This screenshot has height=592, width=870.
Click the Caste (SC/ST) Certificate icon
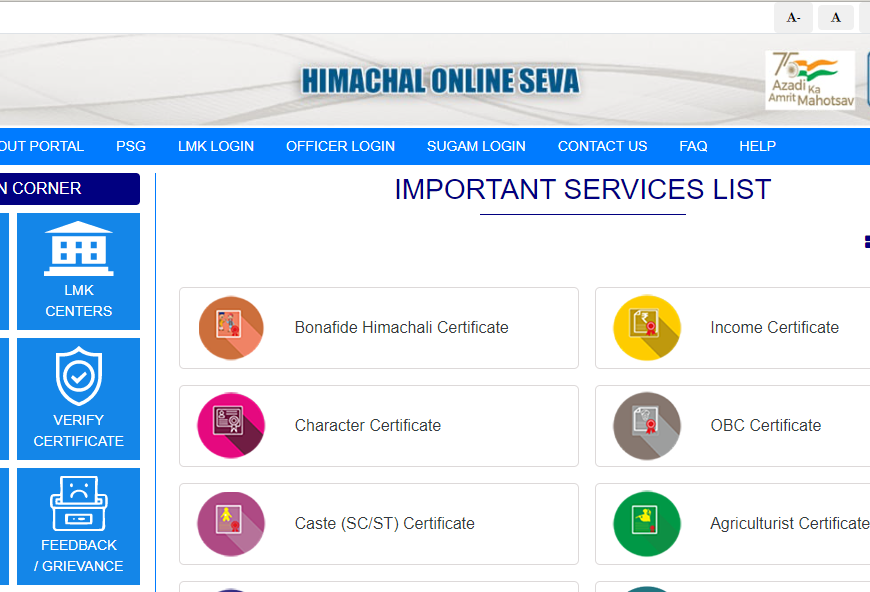tap(231, 524)
